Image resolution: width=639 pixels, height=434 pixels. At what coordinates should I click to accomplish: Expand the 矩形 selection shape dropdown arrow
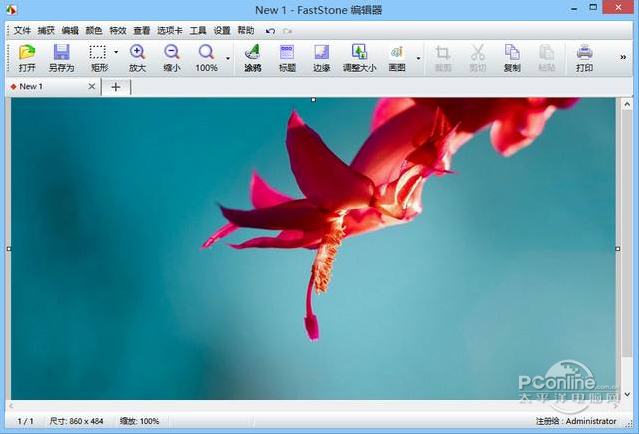pos(116,52)
